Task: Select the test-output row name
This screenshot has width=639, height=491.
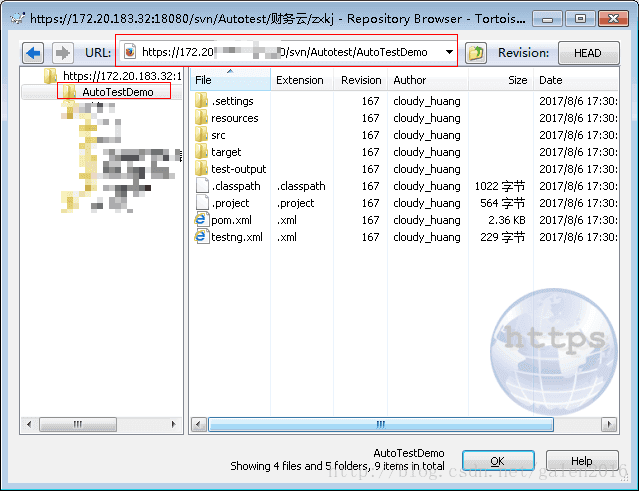Action: click(238, 169)
